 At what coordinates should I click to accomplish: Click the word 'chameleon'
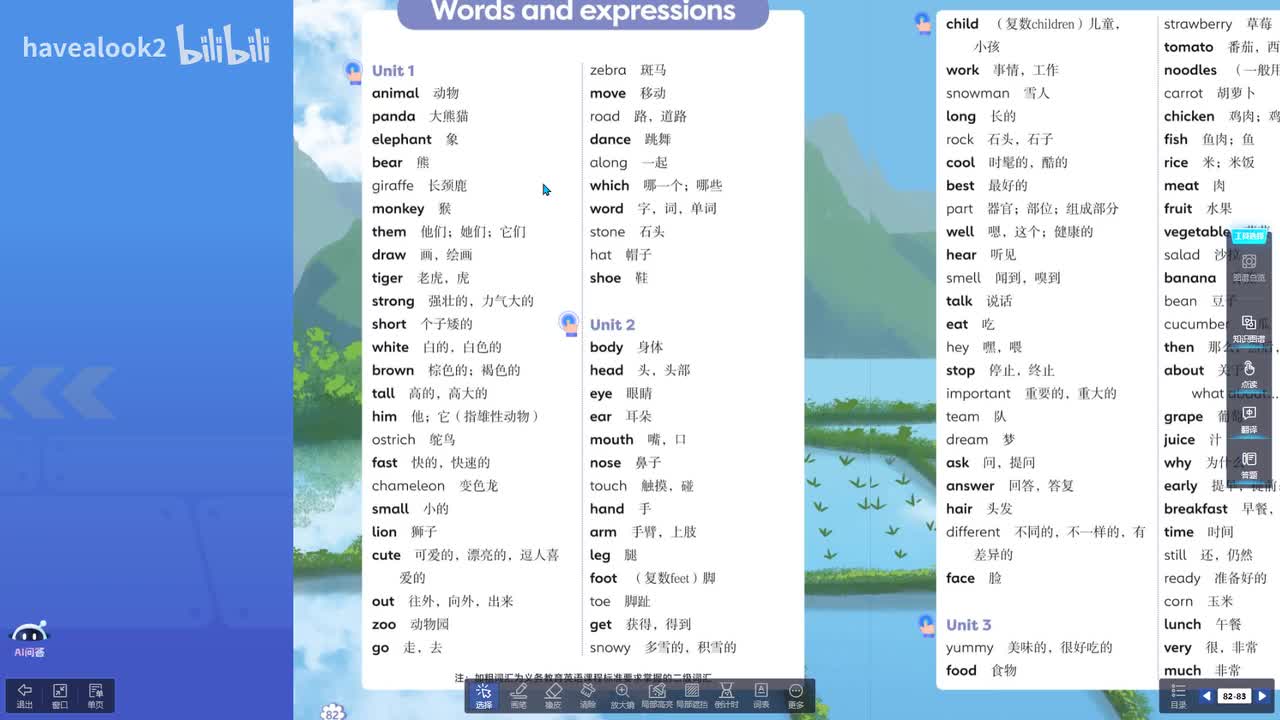coord(408,486)
